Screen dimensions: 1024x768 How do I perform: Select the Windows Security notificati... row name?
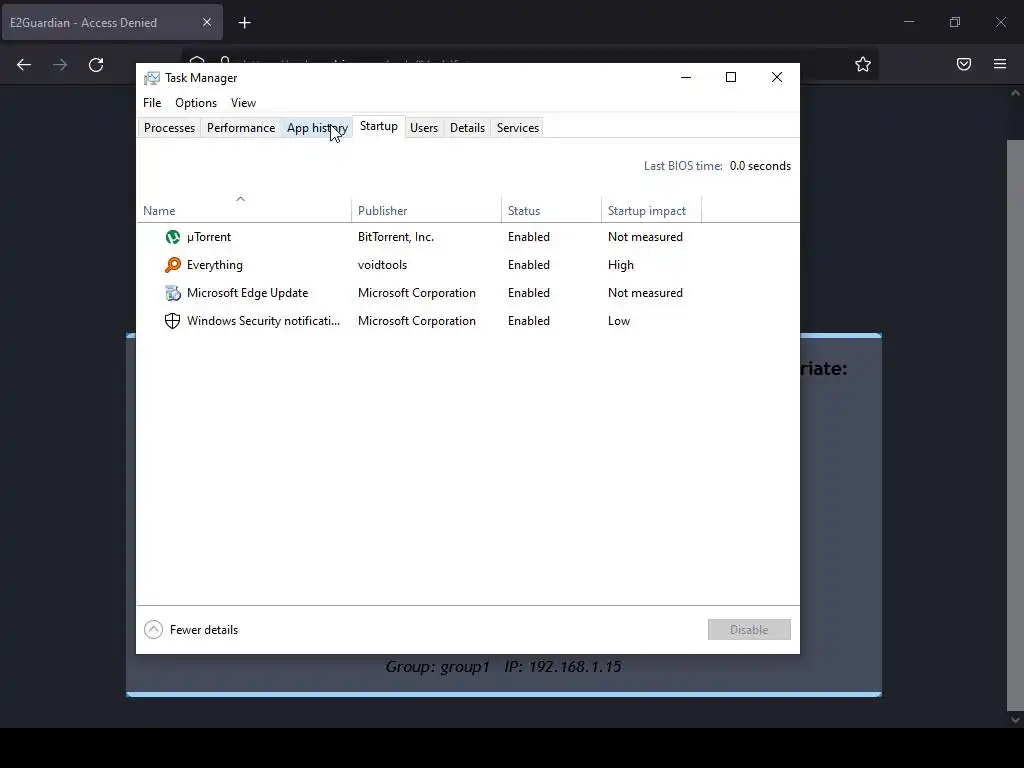point(263,321)
